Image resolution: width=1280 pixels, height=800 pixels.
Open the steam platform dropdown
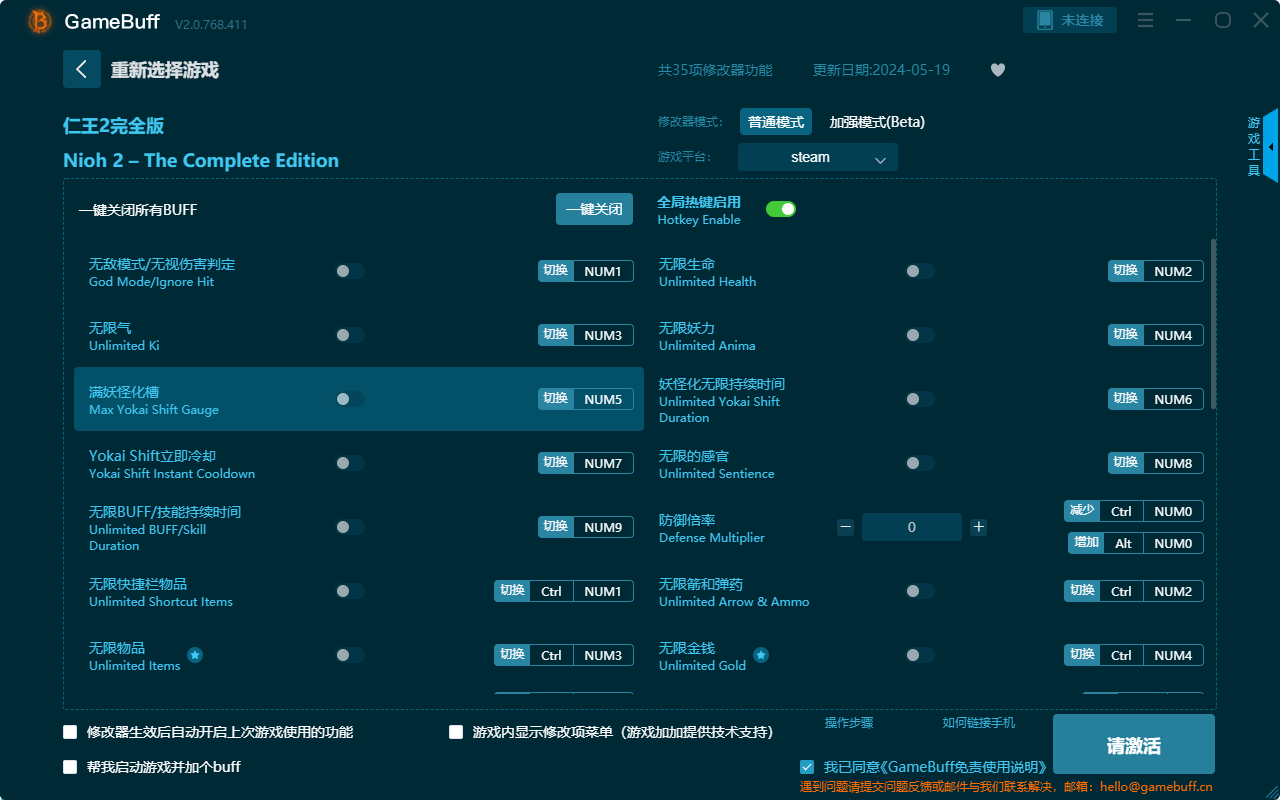click(x=818, y=157)
